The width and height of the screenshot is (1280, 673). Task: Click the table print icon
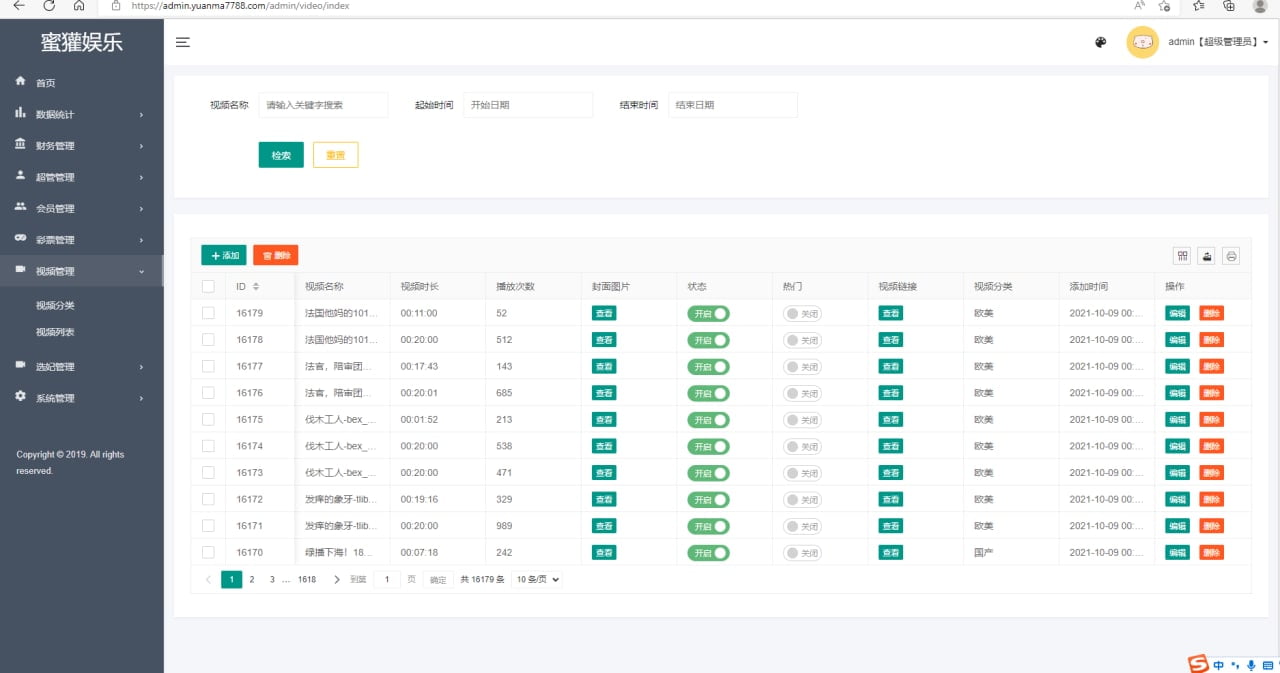click(1231, 255)
